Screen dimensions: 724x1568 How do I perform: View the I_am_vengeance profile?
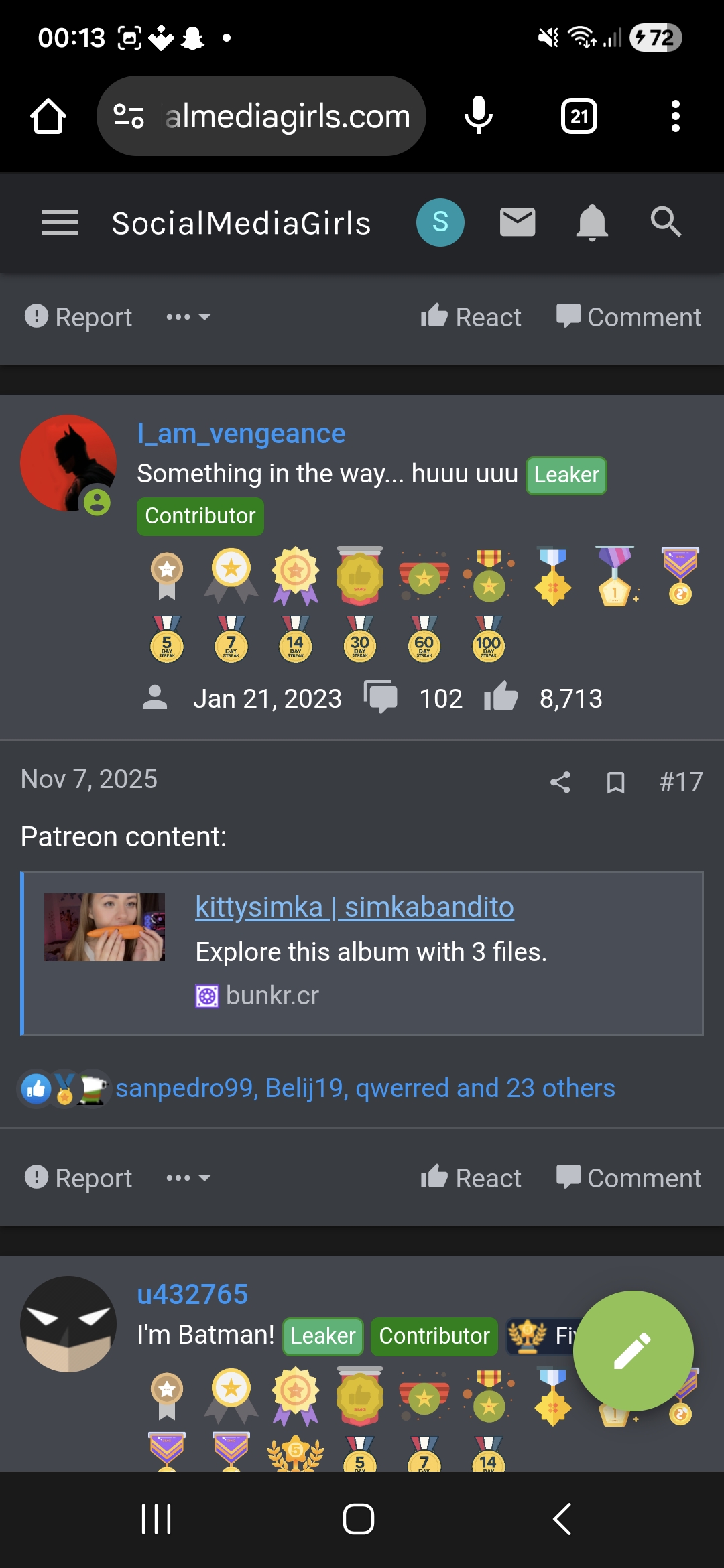[241, 434]
